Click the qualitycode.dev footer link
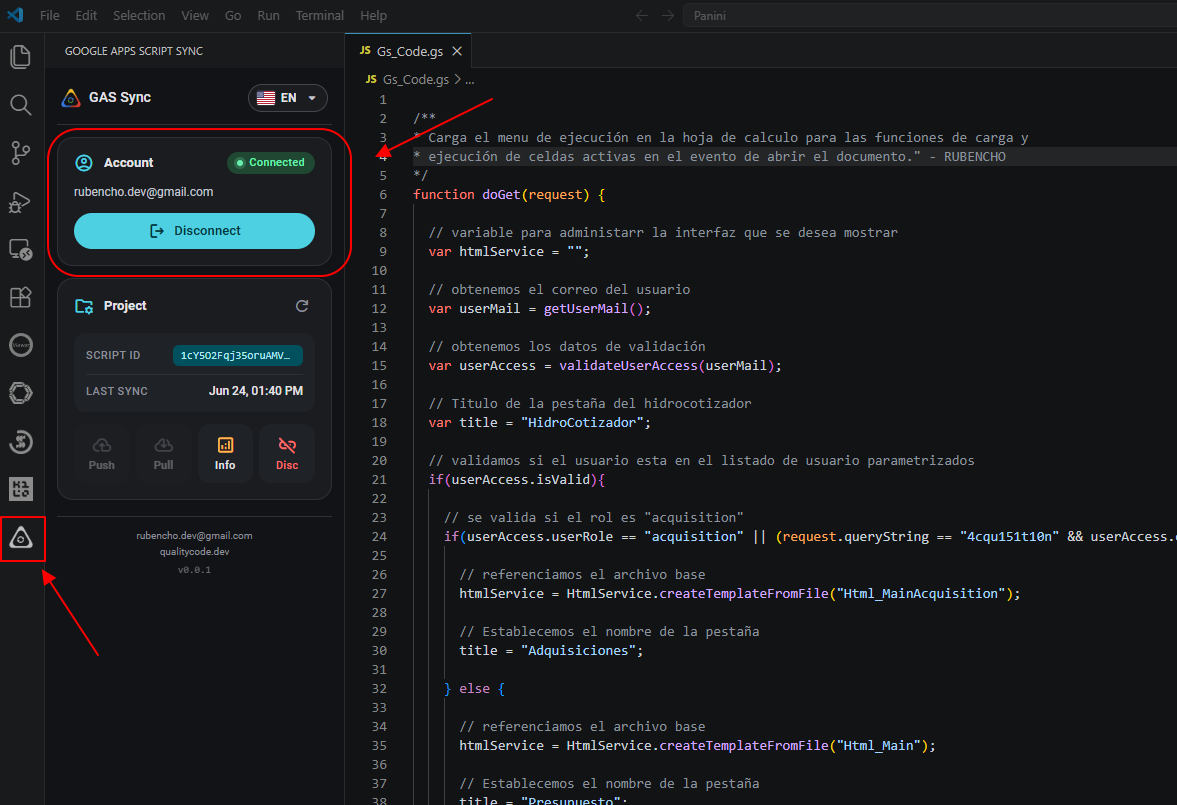 [x=194, y=551]
